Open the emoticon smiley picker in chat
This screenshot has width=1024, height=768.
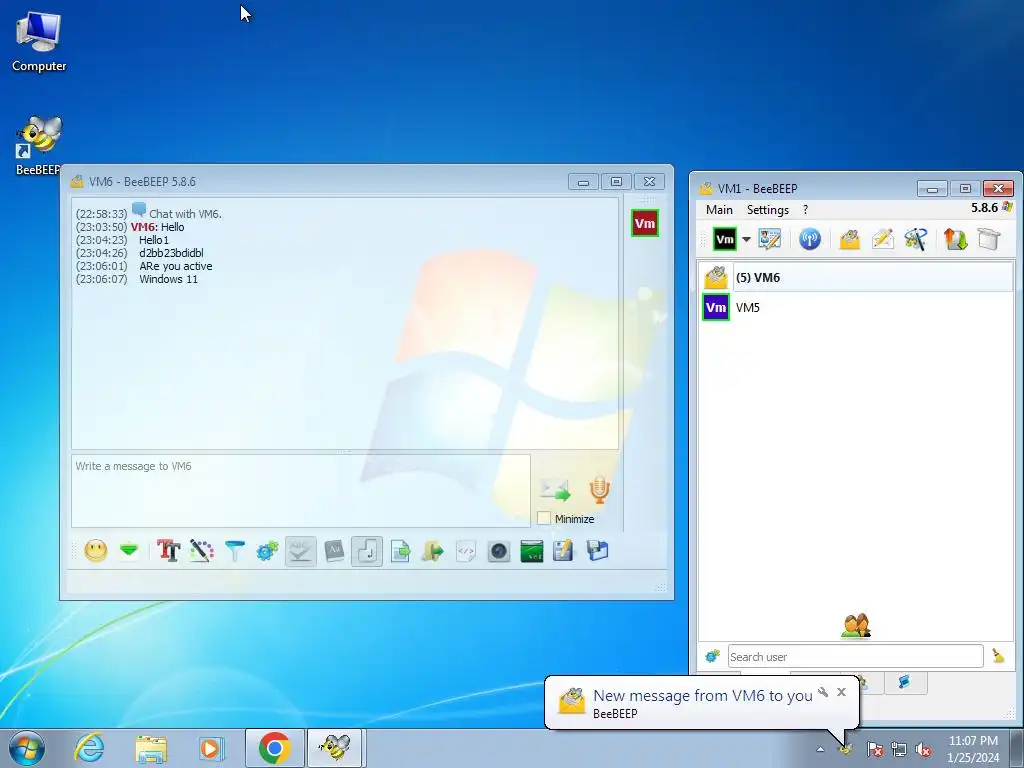[x=96, y=551]
